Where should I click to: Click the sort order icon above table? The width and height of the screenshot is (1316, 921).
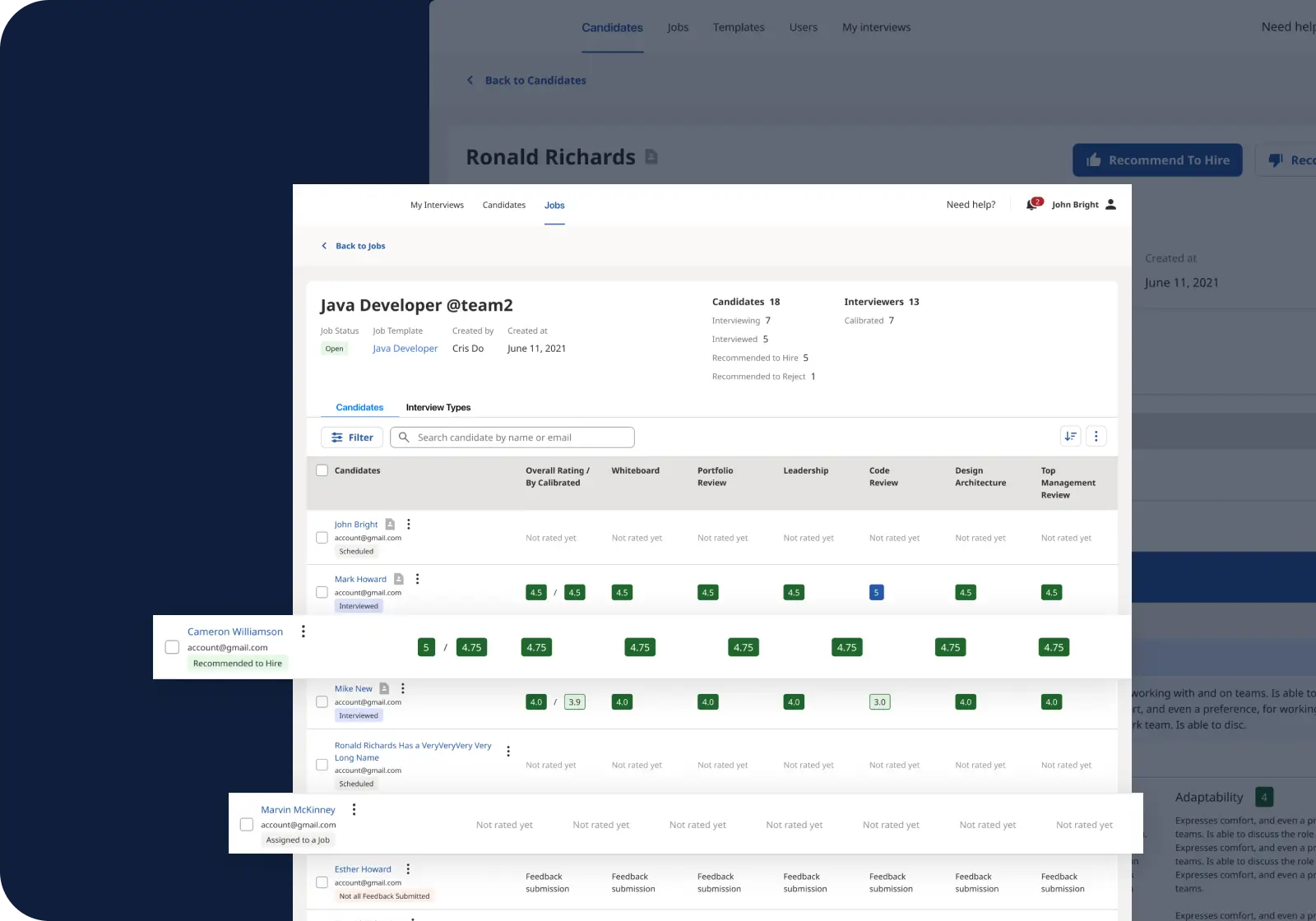[1070, 437]
